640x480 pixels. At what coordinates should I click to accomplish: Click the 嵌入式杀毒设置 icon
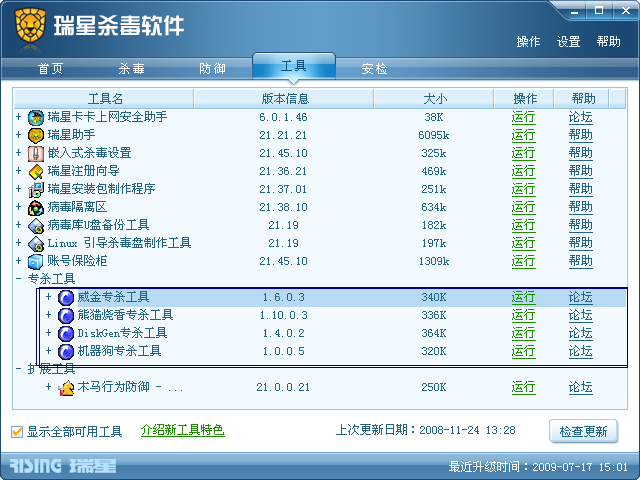[36, 153]
